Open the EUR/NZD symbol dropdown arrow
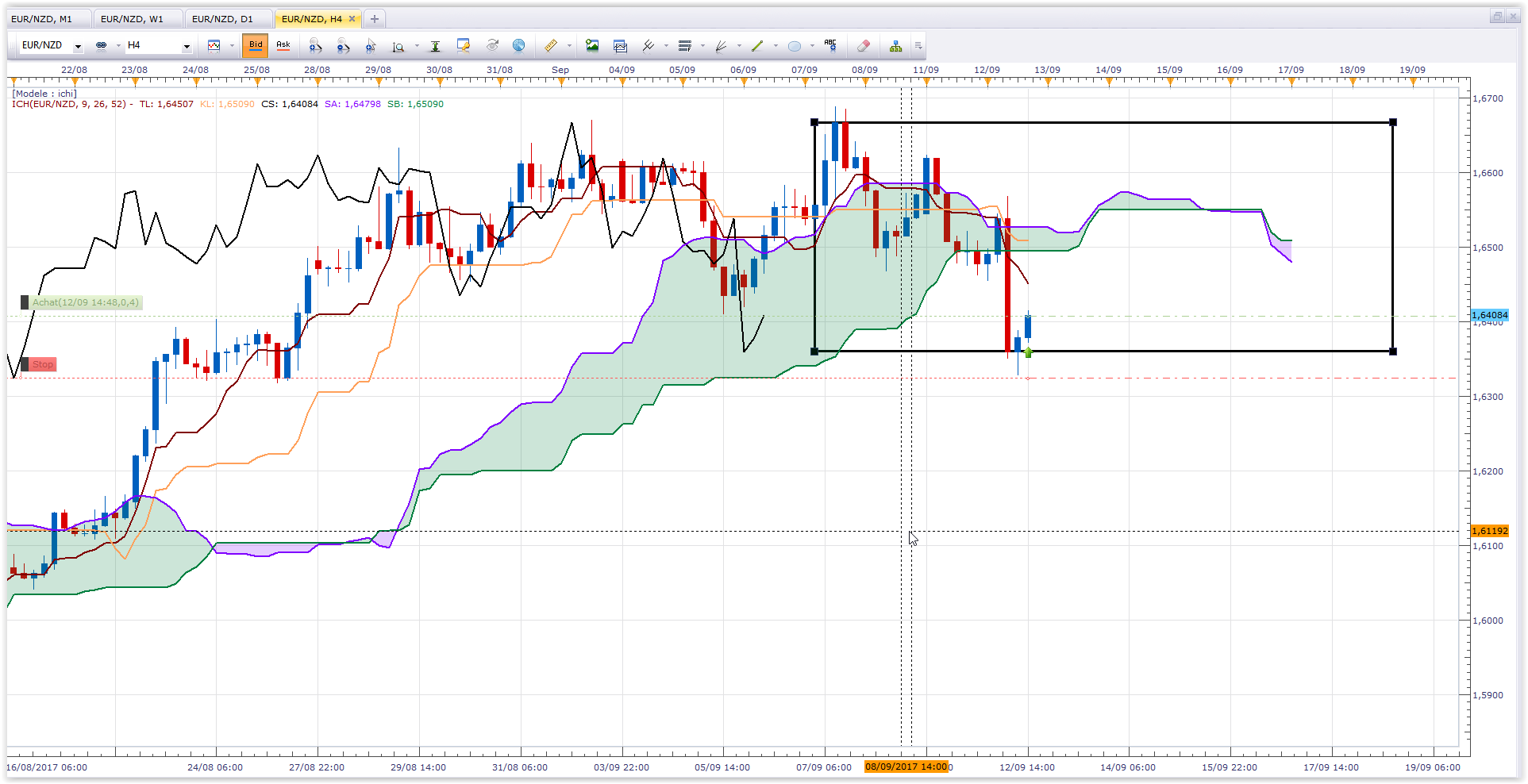This screenshot has width=1528, height=784. coord(78,47)
